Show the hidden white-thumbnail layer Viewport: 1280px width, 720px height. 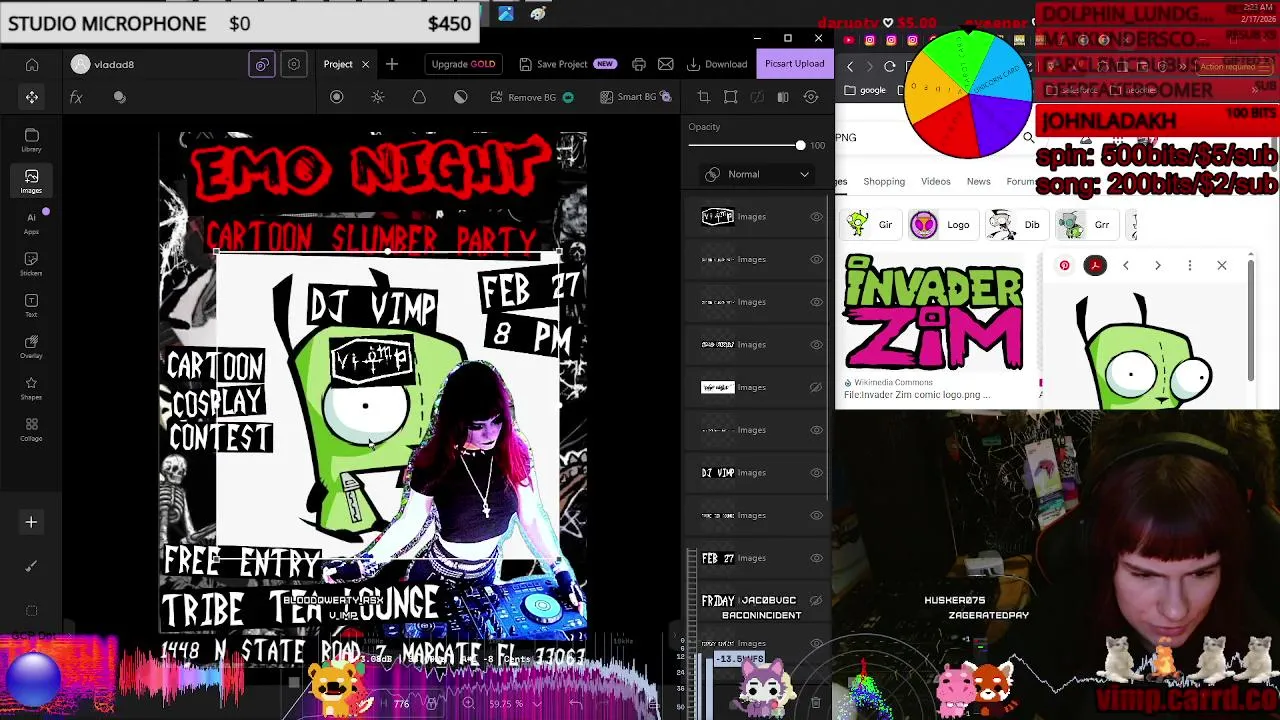point(816,387)
